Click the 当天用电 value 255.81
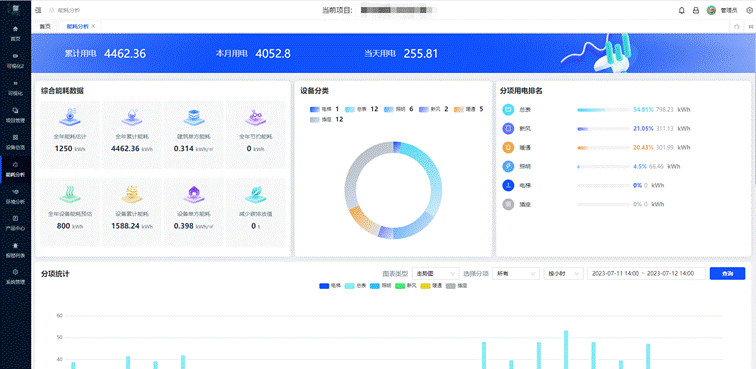 coord(421,54)
